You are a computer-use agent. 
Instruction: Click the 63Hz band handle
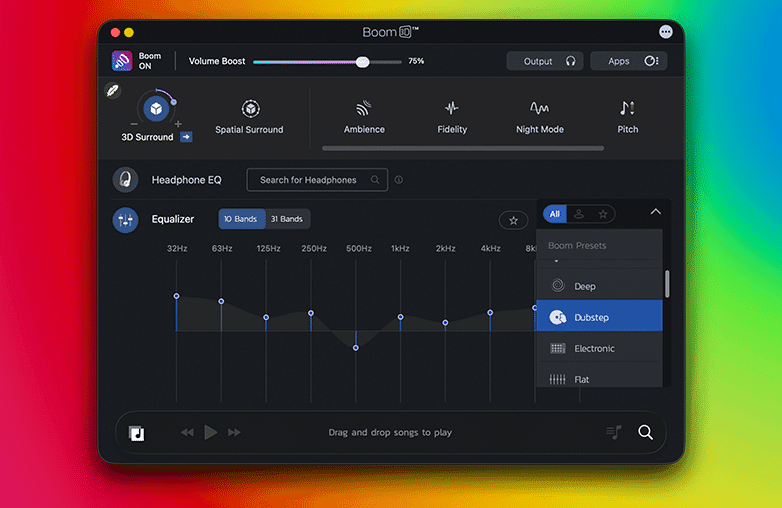pos(221,301)
